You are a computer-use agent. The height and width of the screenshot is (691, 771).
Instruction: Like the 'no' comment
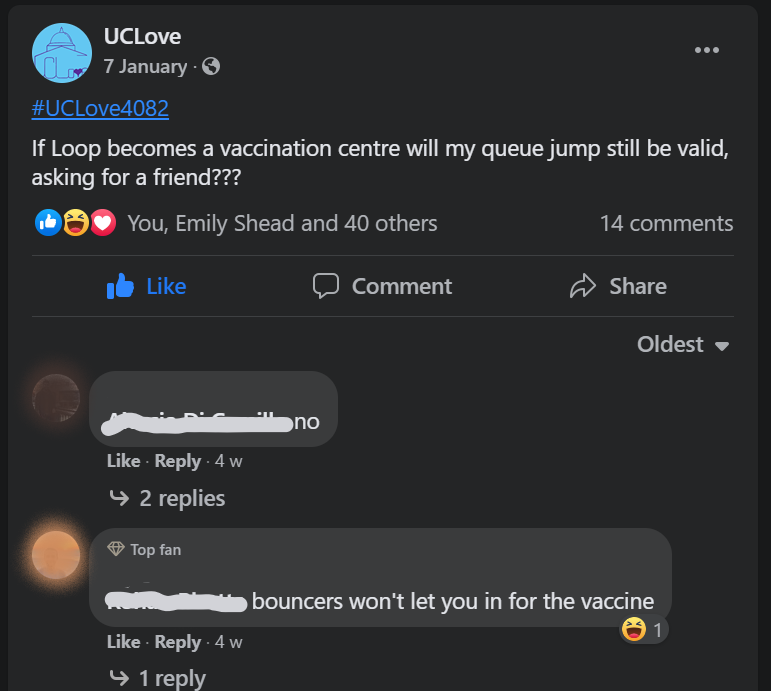coord(123,461)
